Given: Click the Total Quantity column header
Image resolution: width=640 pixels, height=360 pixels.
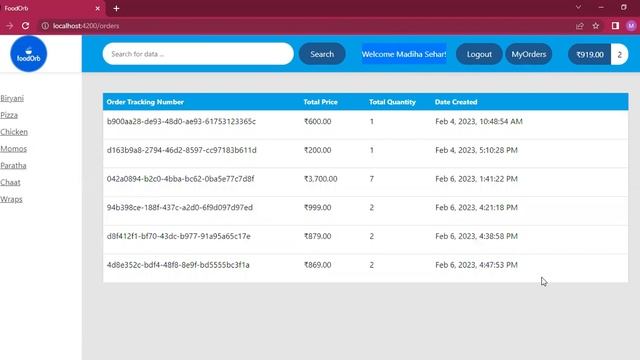Looking at the screenshot, I should pos(392,102).
